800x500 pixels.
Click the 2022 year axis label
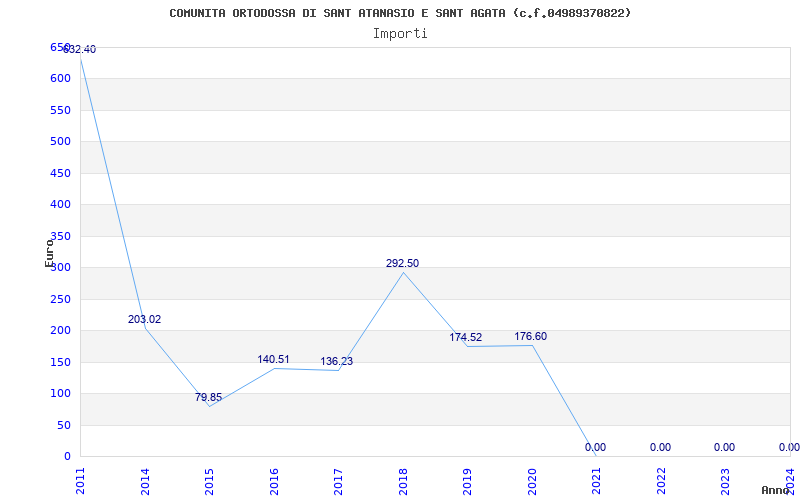[x=661, y=481]
